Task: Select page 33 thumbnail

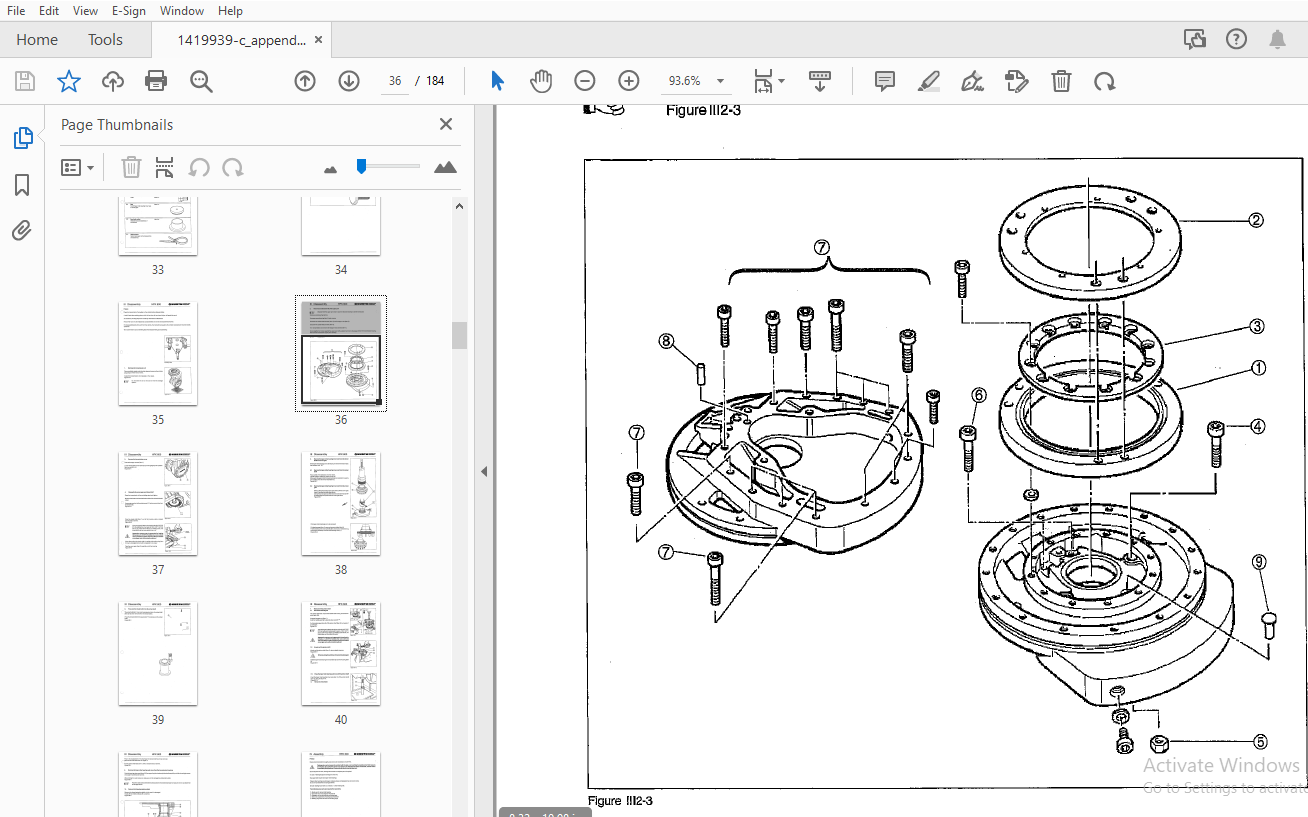Action: click(x=158, y=227)
